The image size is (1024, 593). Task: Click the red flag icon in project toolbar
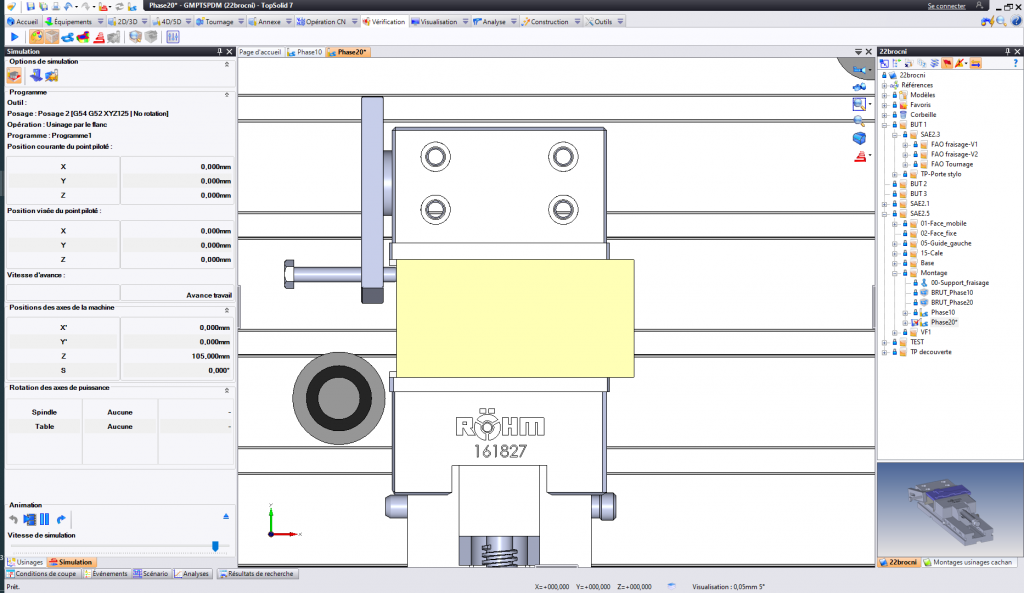tap(946, 64)
